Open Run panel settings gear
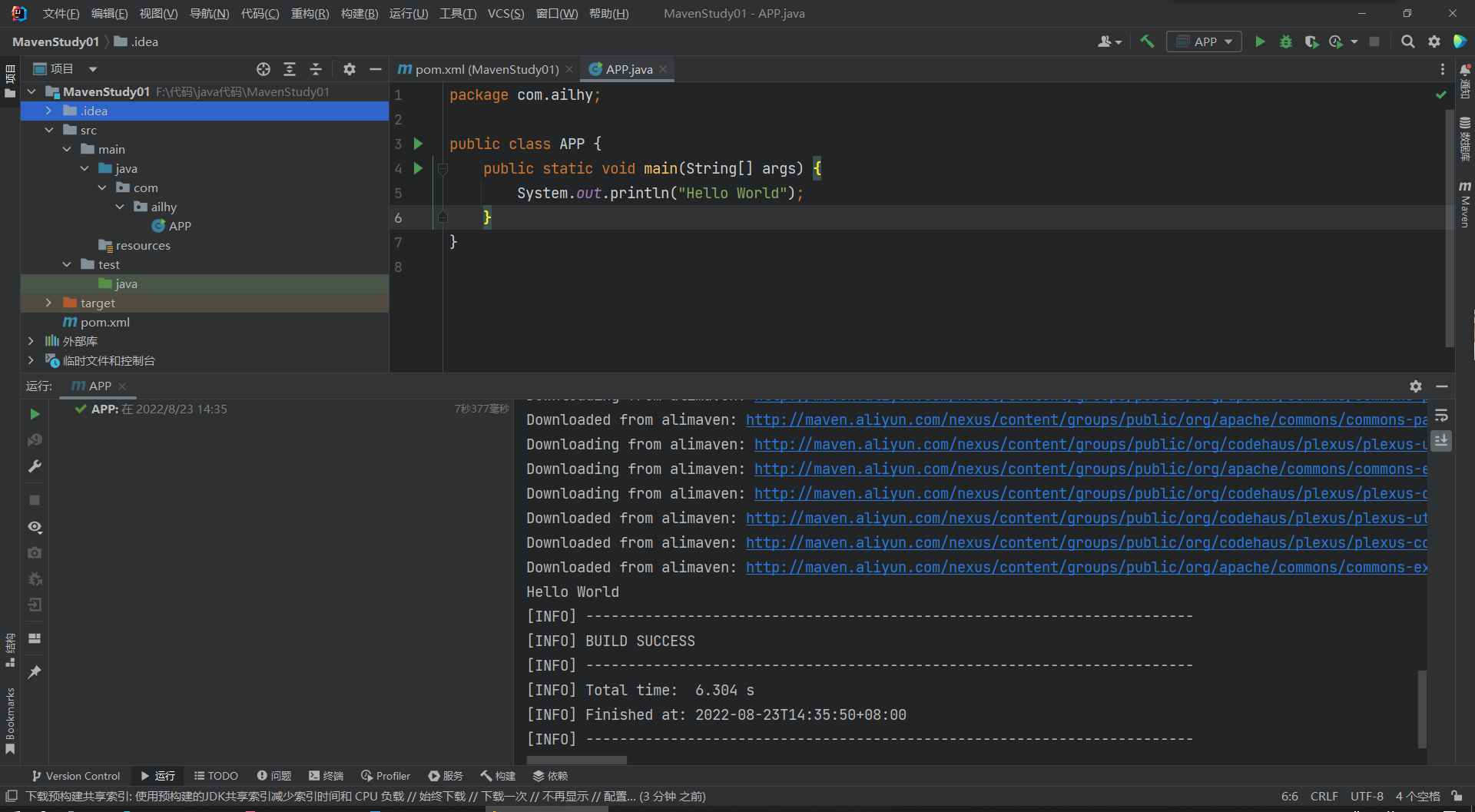 pyautogui.click(x=1416, y=386)
